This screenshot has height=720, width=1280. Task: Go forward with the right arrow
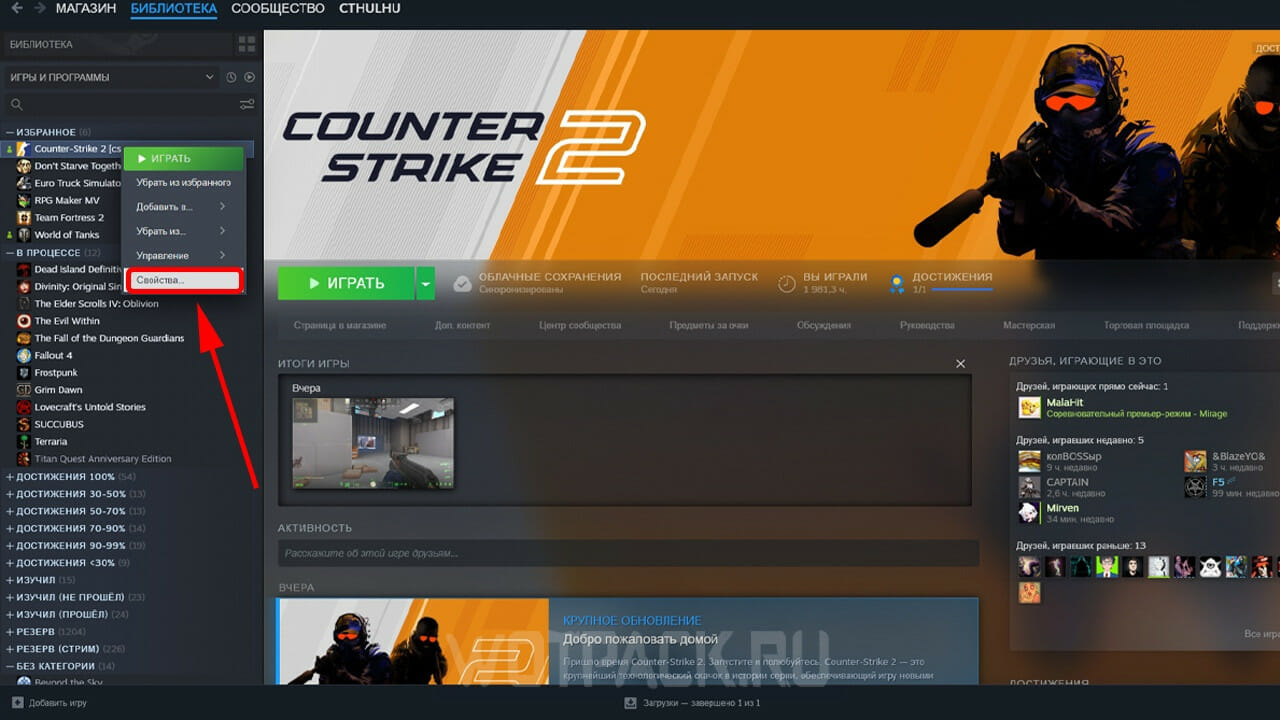point(39,8)
